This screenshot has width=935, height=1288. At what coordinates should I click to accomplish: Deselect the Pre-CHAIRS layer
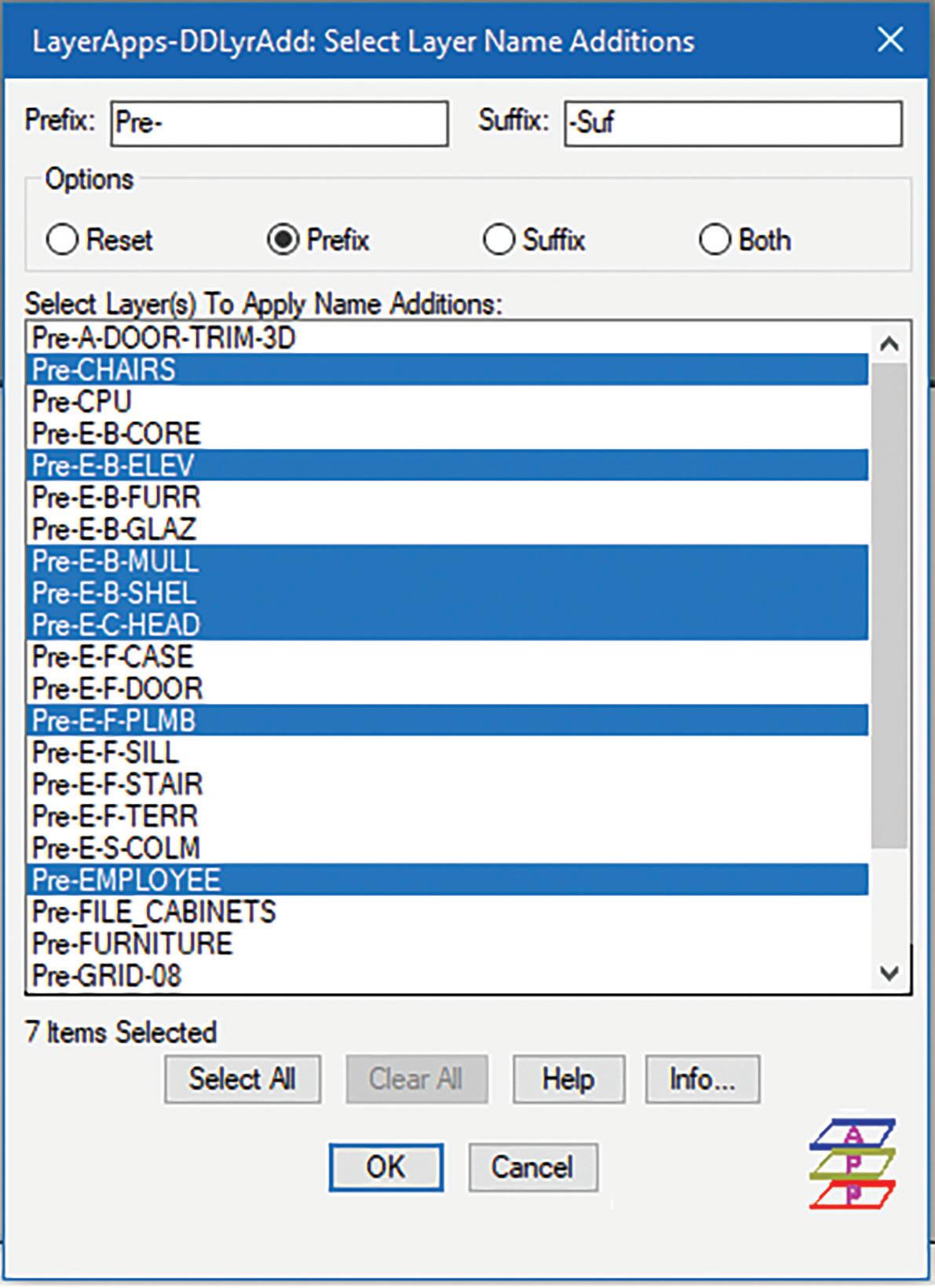click(447, 370)
